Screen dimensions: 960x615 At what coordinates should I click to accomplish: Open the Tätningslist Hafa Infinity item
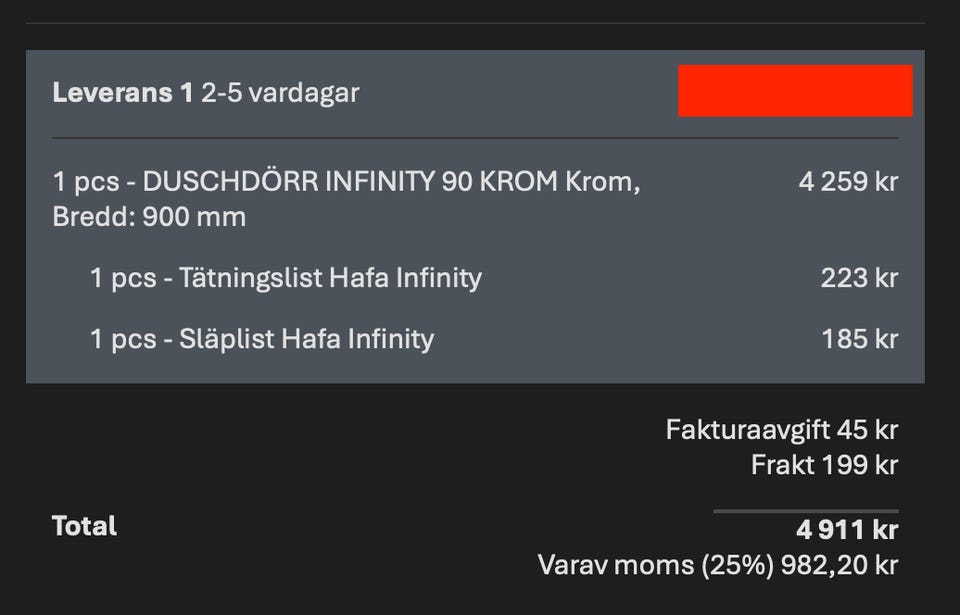(330, 277)
